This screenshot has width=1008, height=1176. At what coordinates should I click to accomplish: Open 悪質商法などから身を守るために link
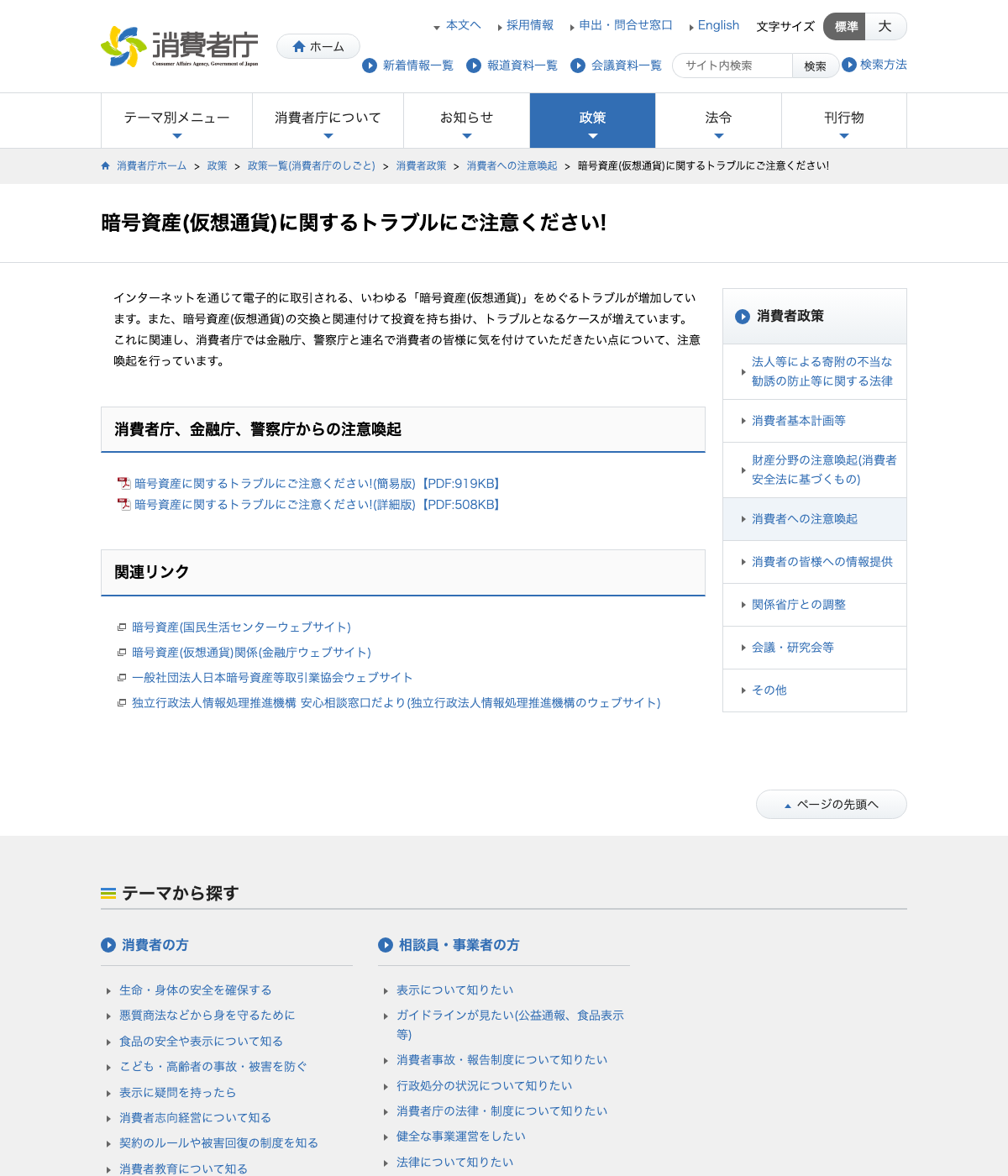click(207, 1016)
